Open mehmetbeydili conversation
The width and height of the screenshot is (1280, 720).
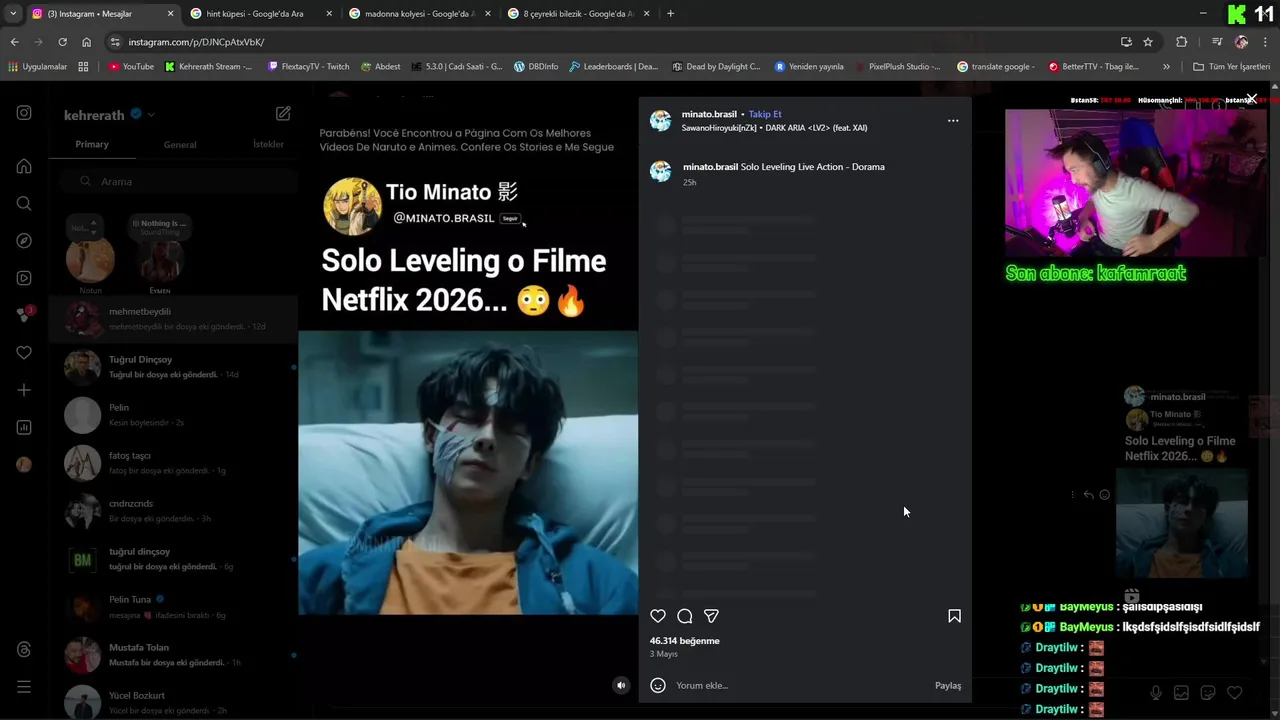[174, 319]
